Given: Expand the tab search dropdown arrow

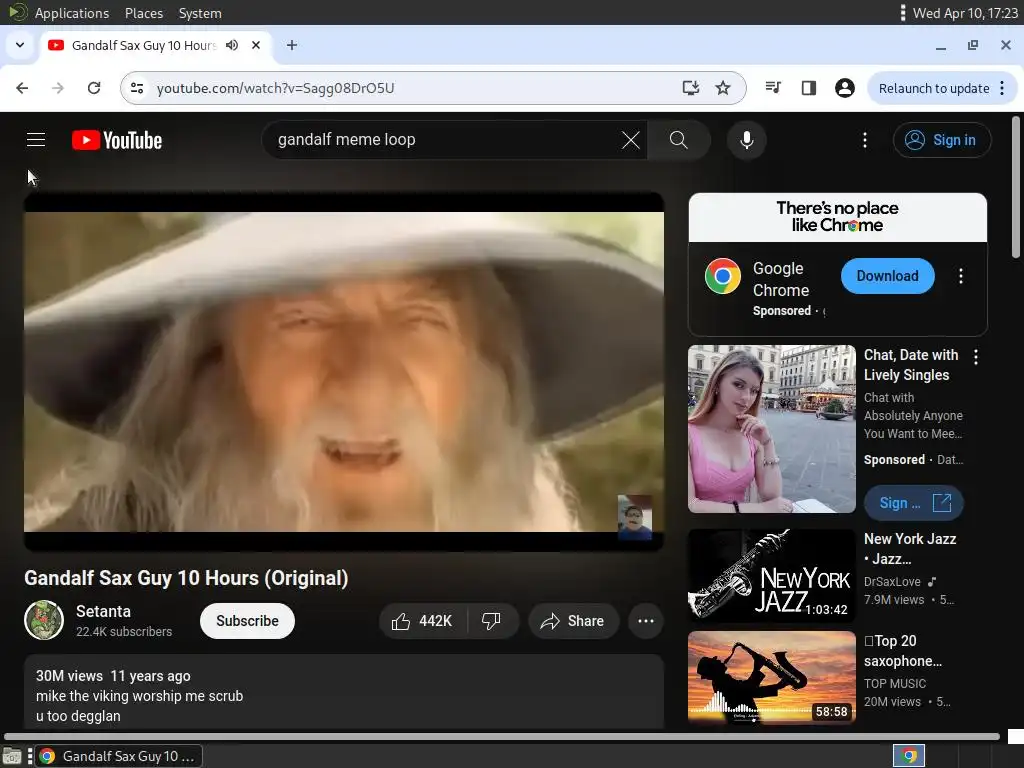Looking at the screenshot, I should point(20,45).
